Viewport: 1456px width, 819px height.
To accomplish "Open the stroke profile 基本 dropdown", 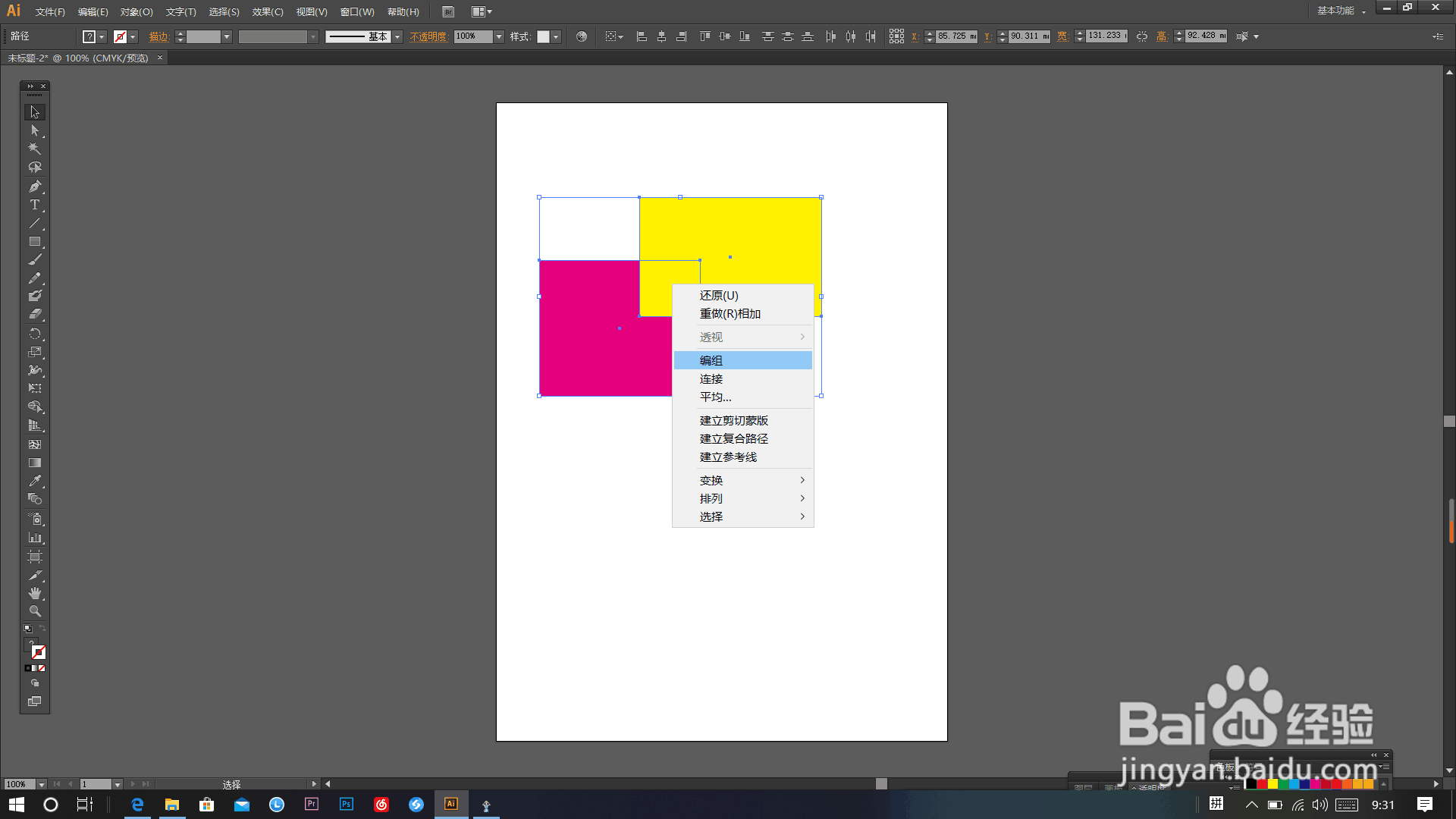I will (397, 36).
